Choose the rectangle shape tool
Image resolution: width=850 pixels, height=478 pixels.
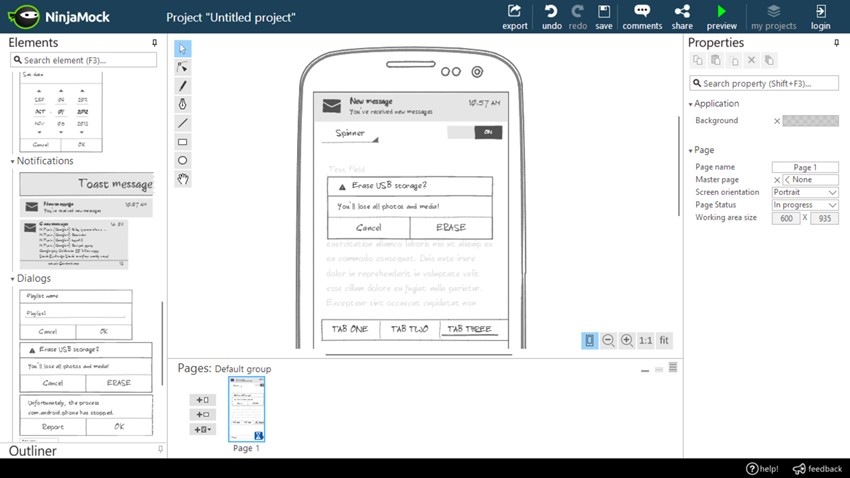(182, 142)
